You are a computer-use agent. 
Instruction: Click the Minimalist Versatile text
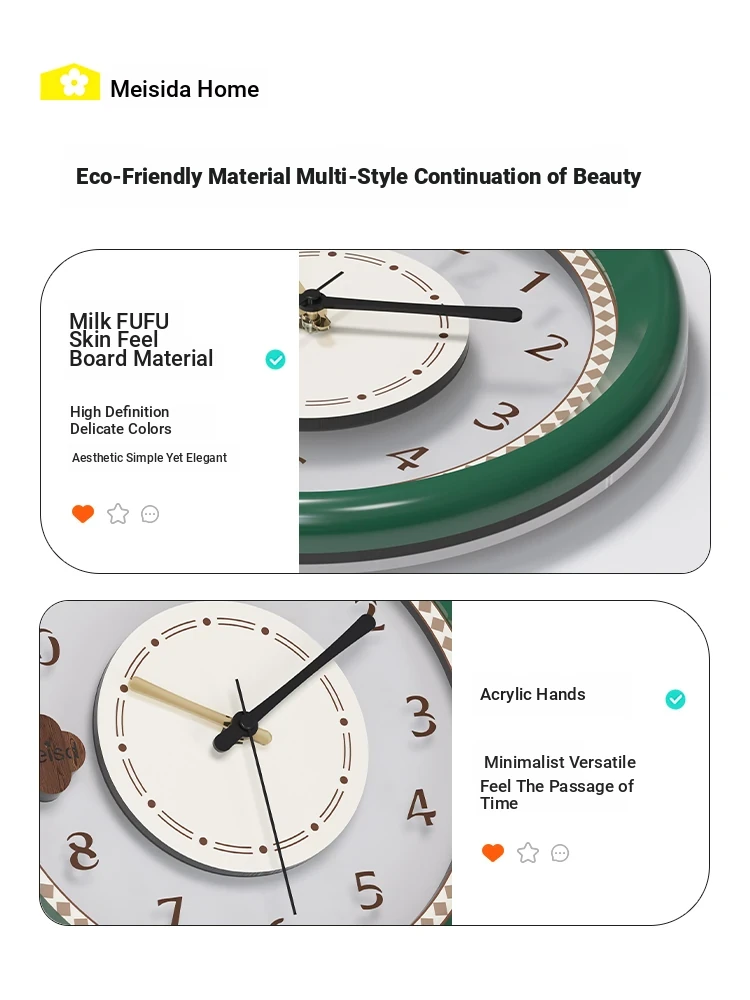(560, 763)
